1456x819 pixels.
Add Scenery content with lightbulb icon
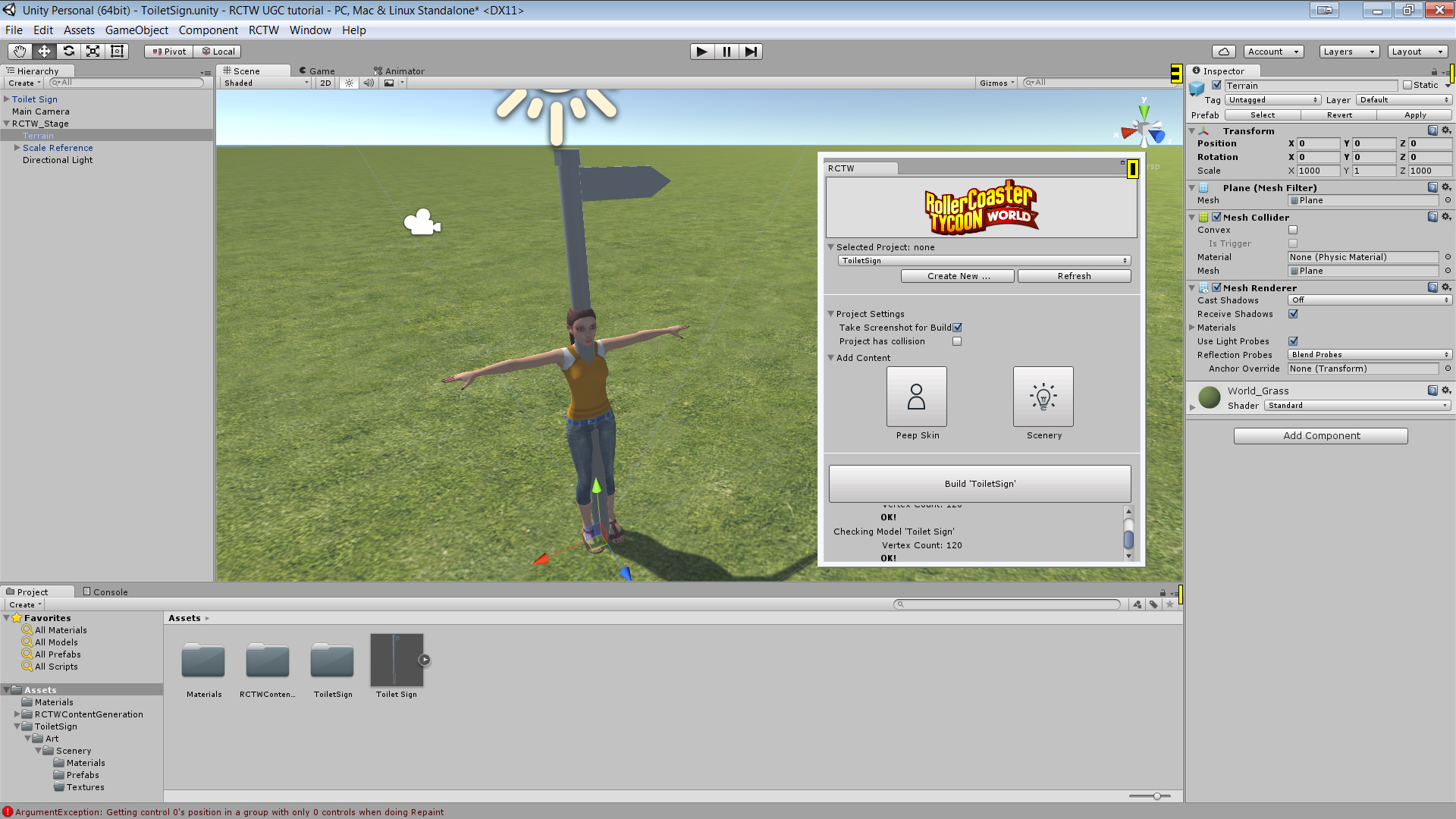point(1043,397)
